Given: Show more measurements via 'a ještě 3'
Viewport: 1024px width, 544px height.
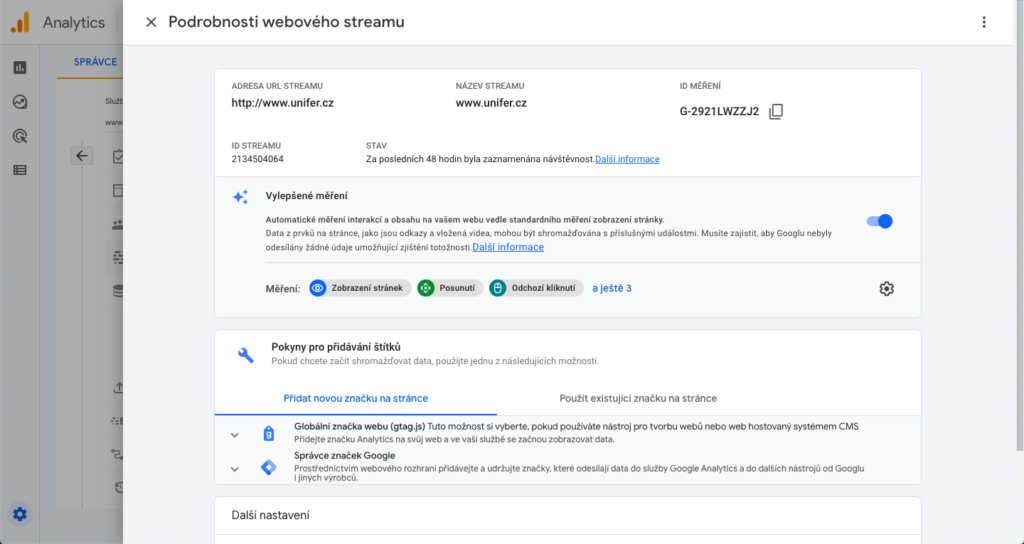Looking at the screenshot, I should pos(612,288).
